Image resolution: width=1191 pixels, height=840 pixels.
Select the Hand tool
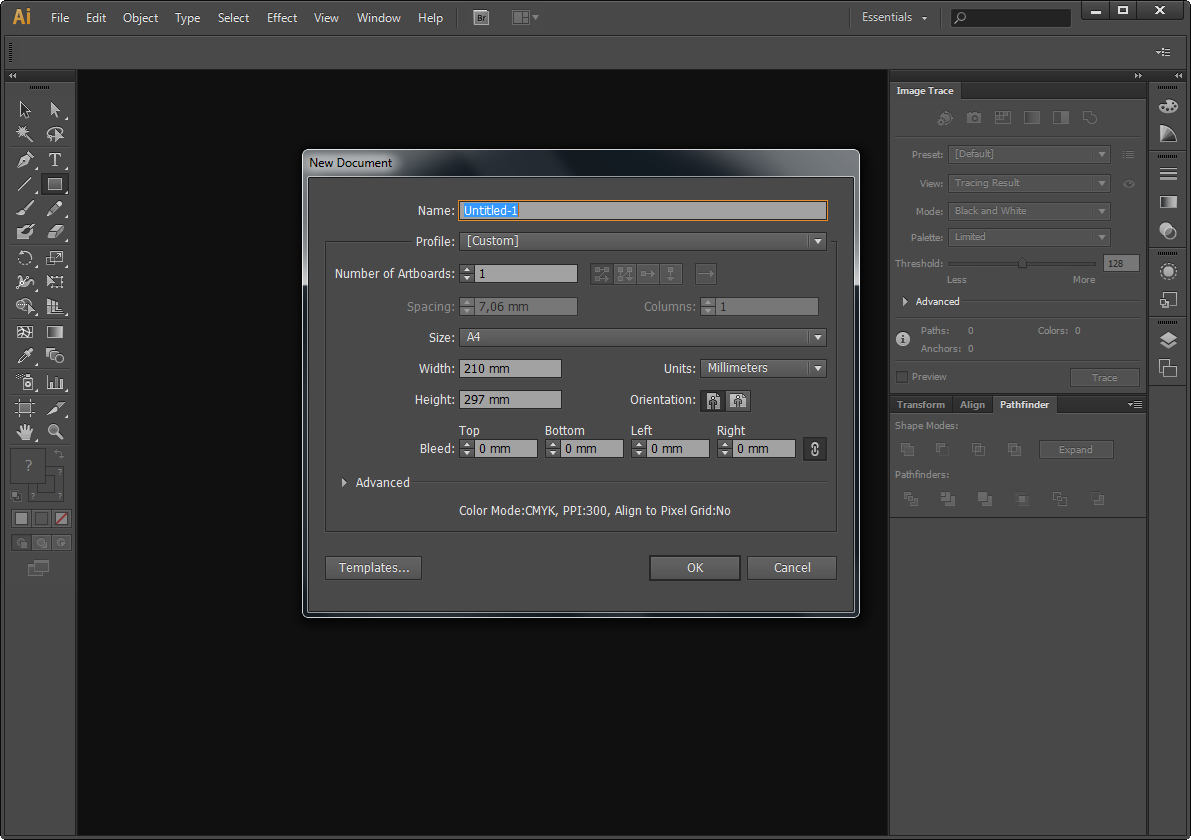point(25,432)
